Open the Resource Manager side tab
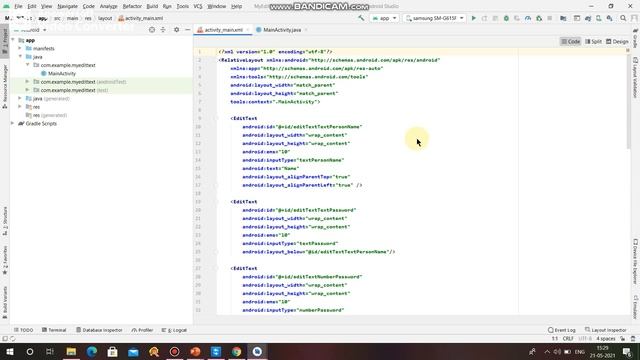The height and width of the screenshot is (360, 640). click(5, 87)
